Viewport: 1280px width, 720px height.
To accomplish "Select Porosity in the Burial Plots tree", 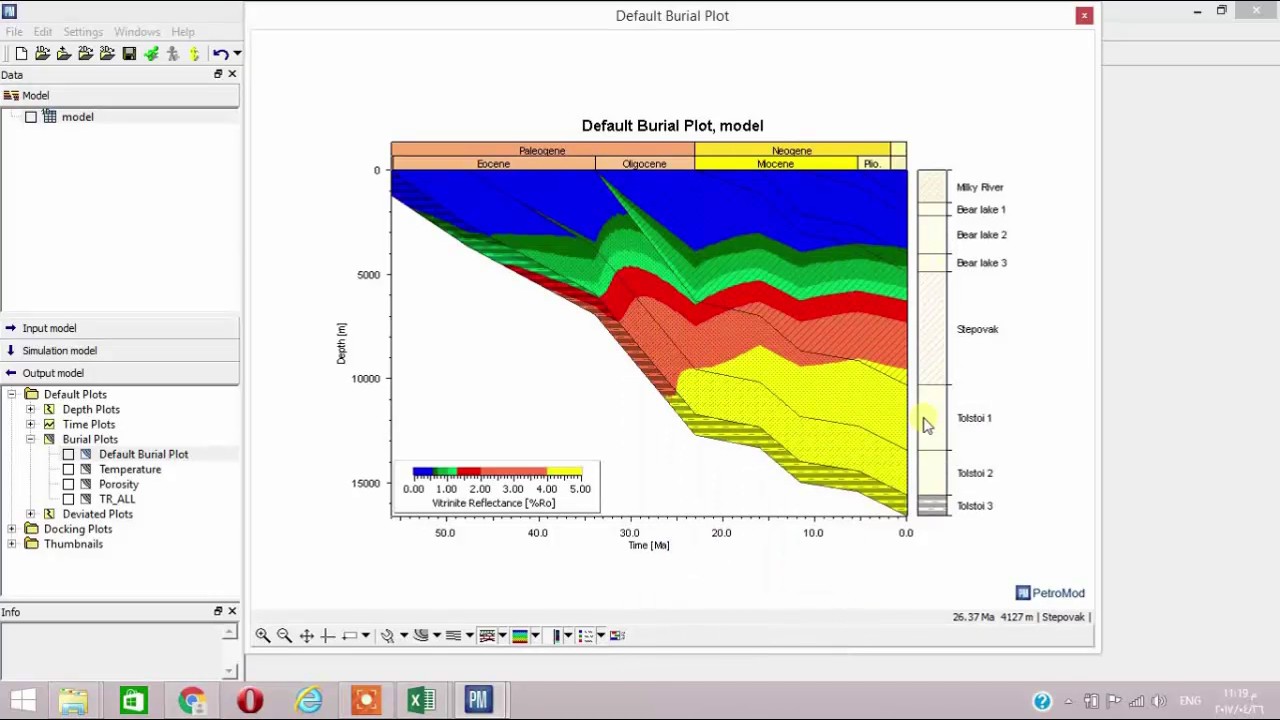I will 119,484.
